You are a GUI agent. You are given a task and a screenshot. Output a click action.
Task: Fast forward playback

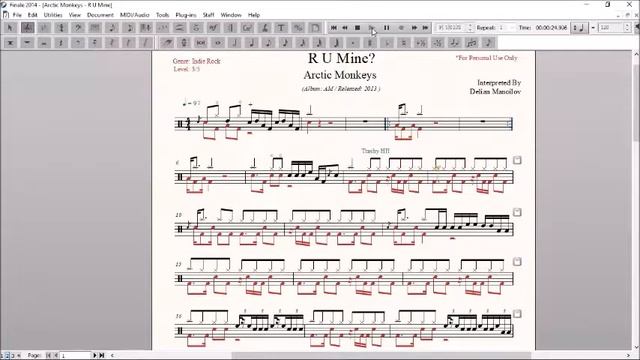(x=414, y=28)
